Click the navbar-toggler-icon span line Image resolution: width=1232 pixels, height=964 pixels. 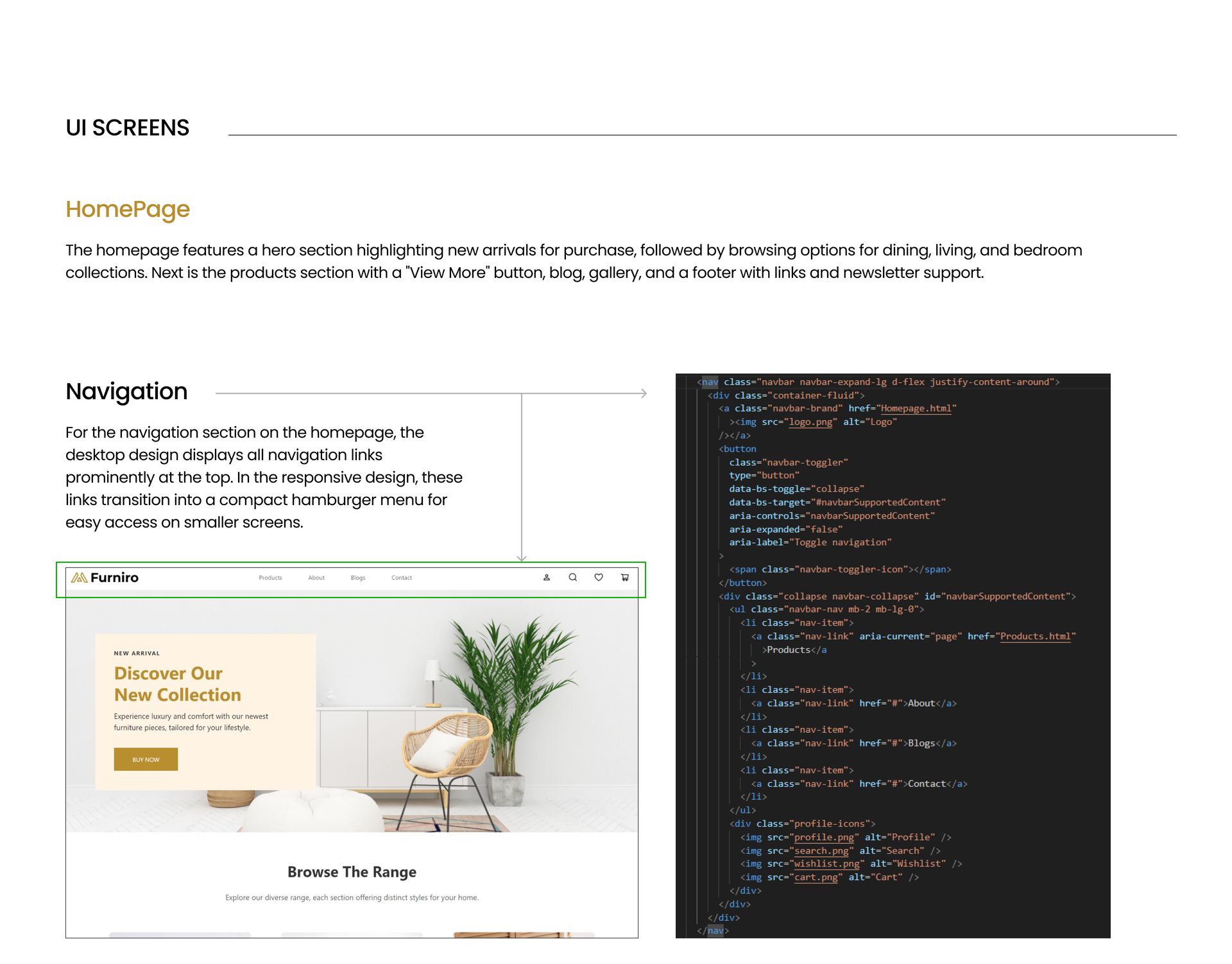840,569
